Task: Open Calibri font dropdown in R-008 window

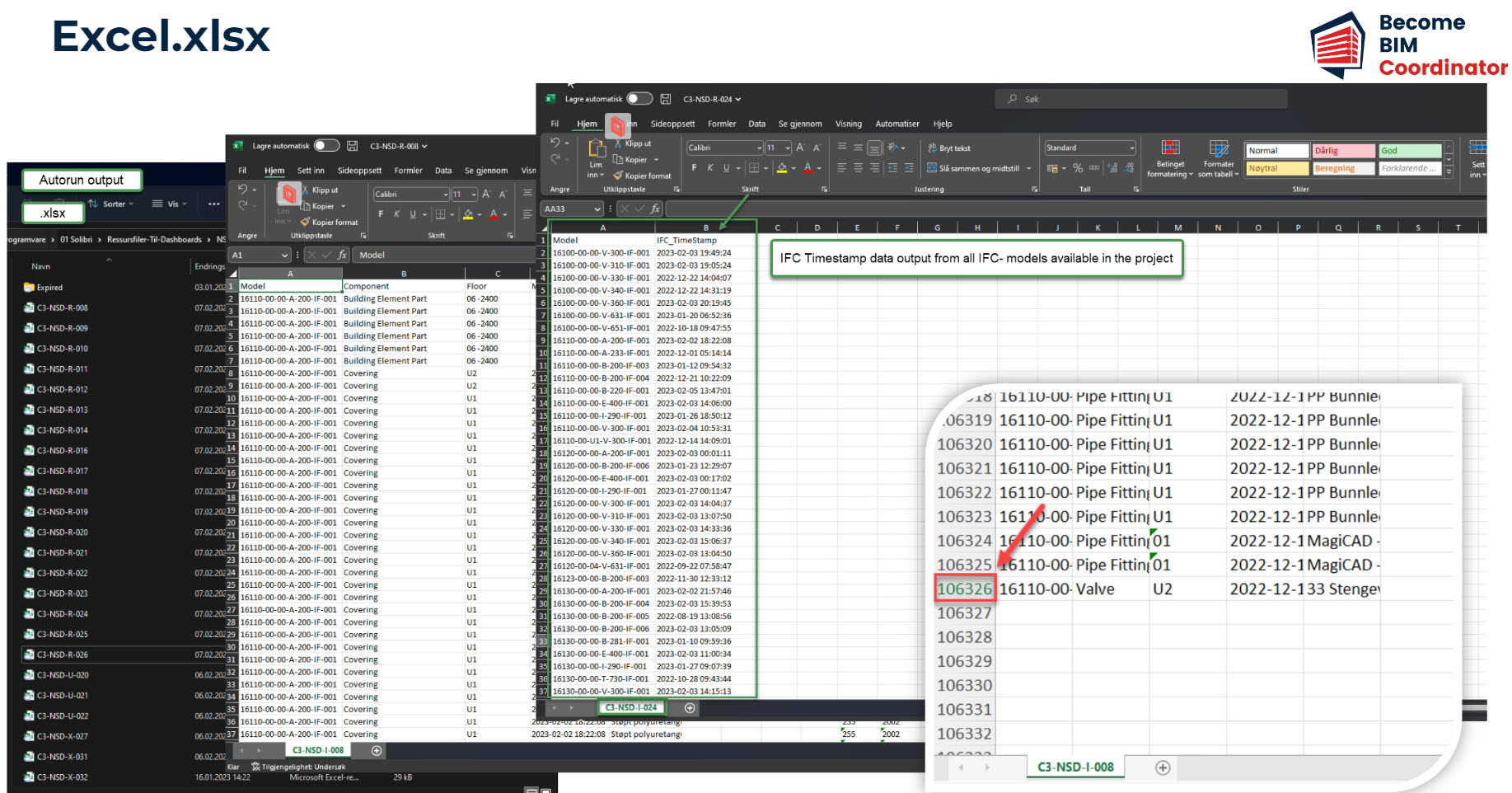Action: pyautogui.click(x=445, y=195)
